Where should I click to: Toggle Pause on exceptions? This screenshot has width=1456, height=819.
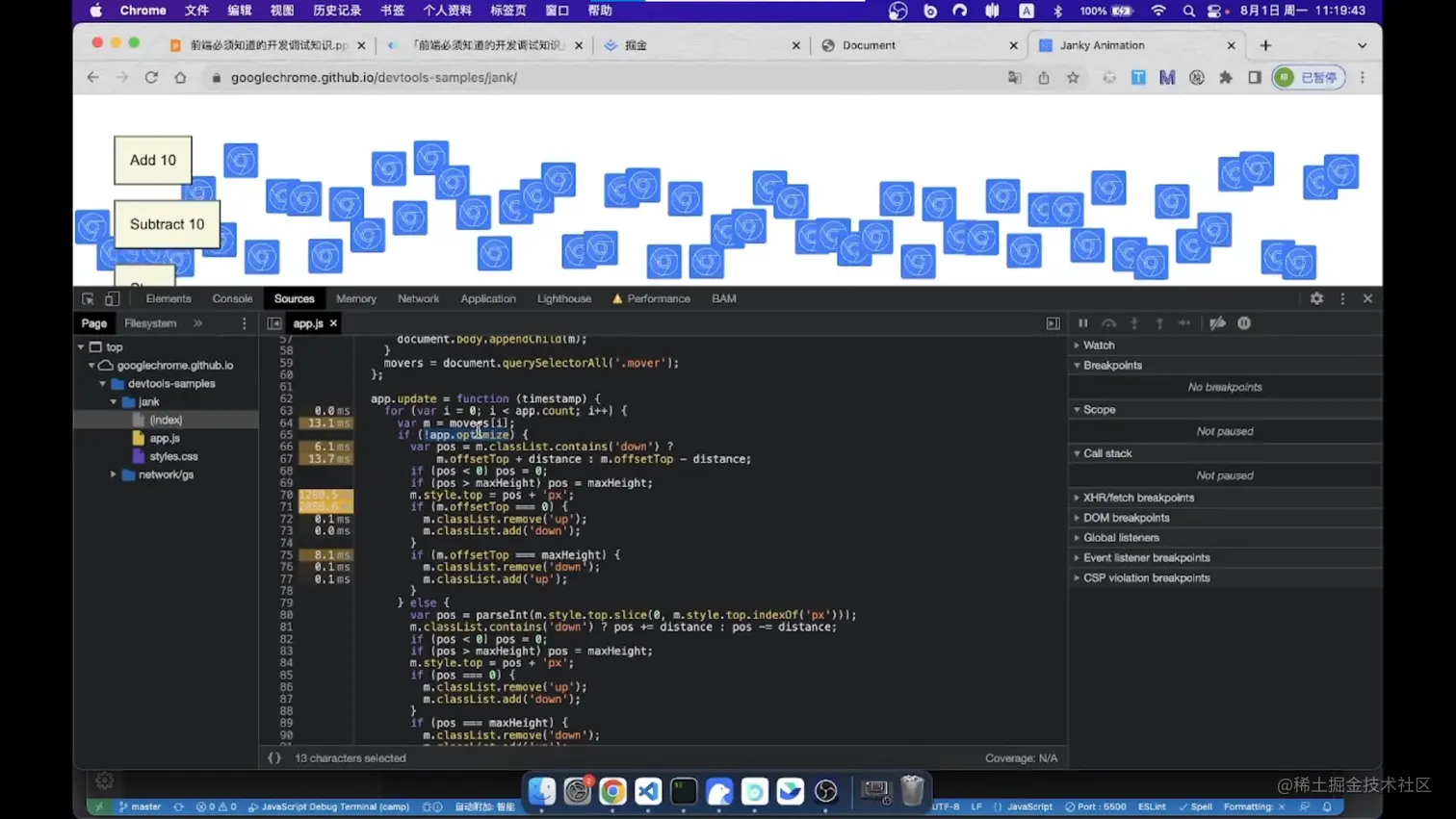1244,323
